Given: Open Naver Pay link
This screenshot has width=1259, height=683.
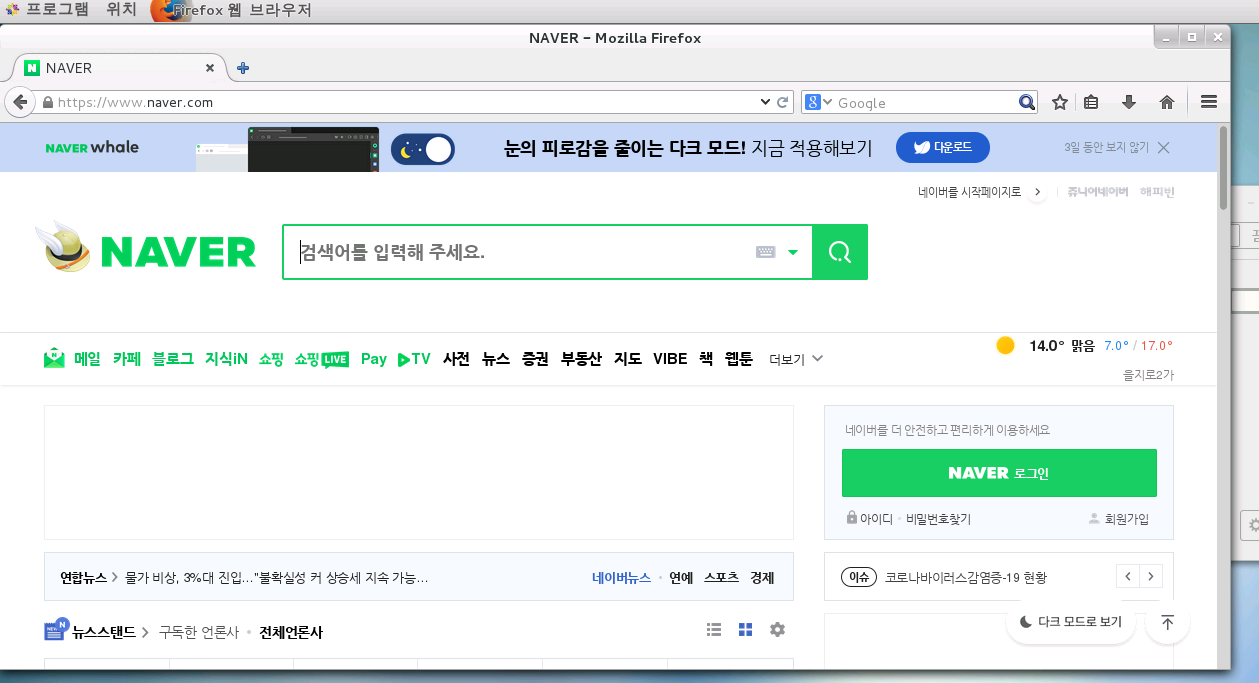Looking at the screenshot, I should (374, 359).
